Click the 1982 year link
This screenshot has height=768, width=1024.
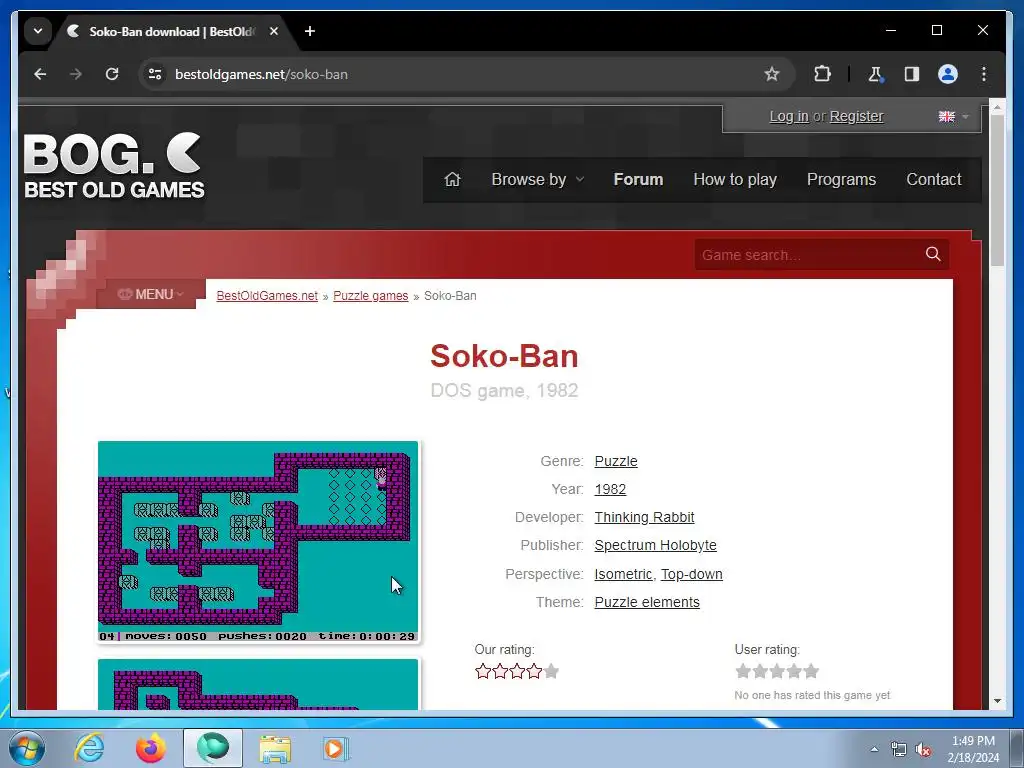pos(610,489)
